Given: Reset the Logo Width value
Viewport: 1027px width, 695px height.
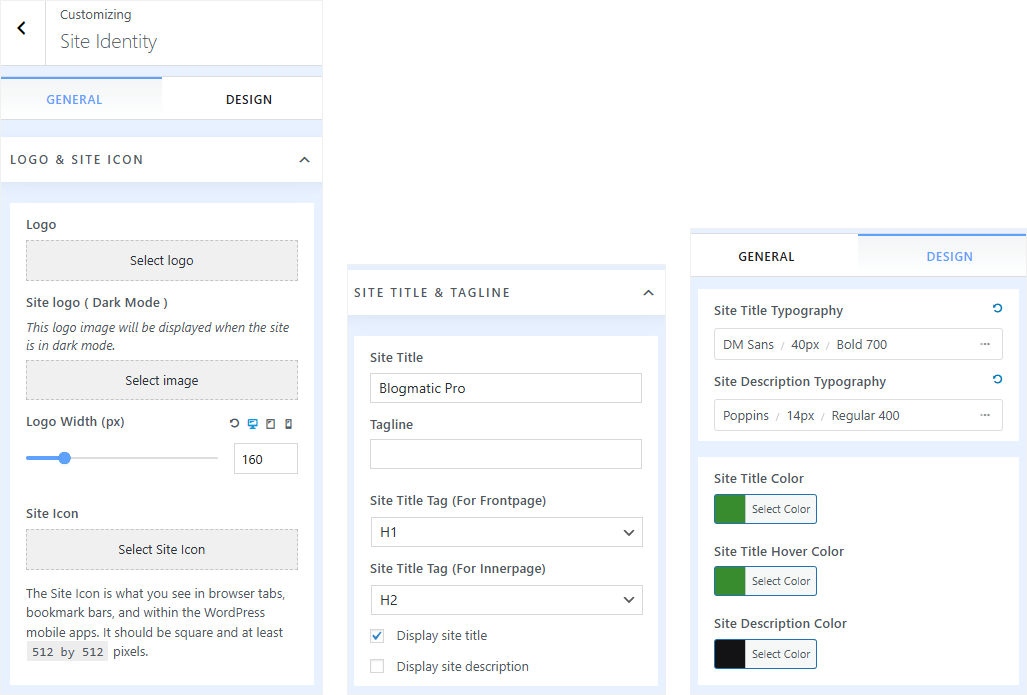Looking at the screenshot, I should pyautogui.click(x=234, y=424).
